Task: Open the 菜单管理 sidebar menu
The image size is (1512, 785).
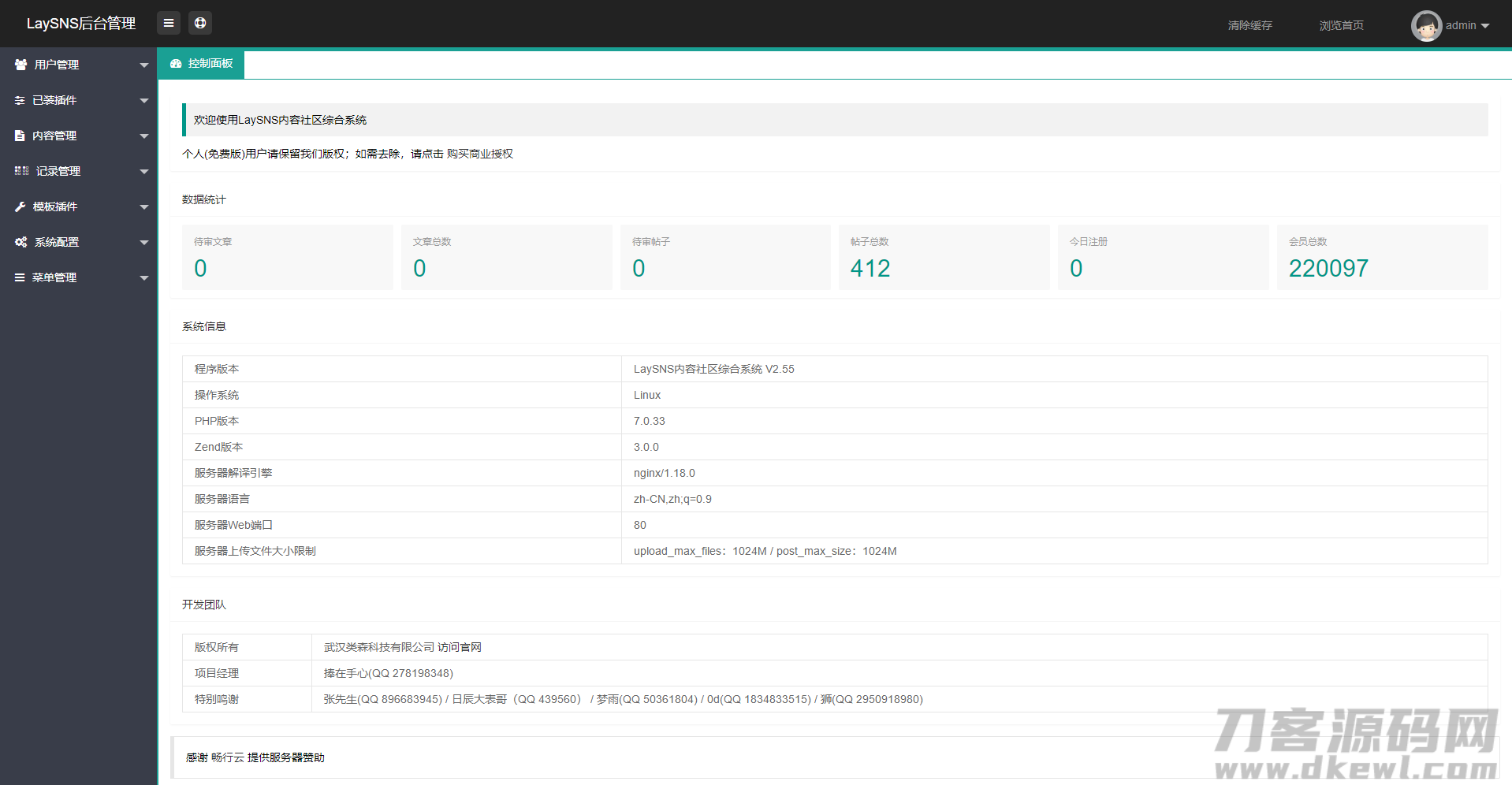Action: [x=54, y=277]
